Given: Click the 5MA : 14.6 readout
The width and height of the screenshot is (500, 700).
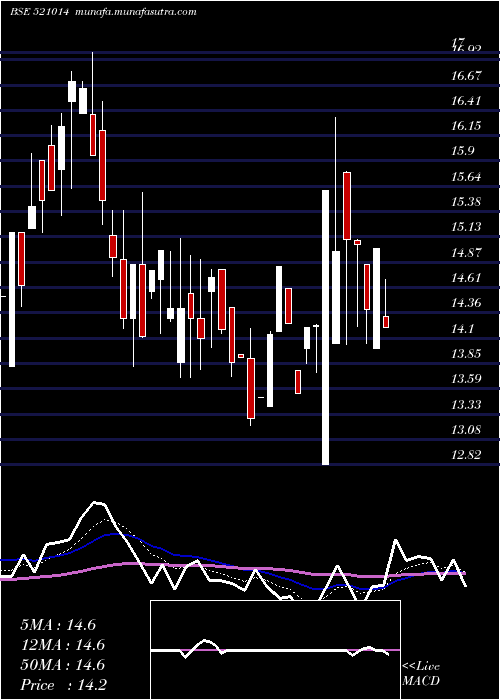Looking at the screenshot, I should (58, 625).
